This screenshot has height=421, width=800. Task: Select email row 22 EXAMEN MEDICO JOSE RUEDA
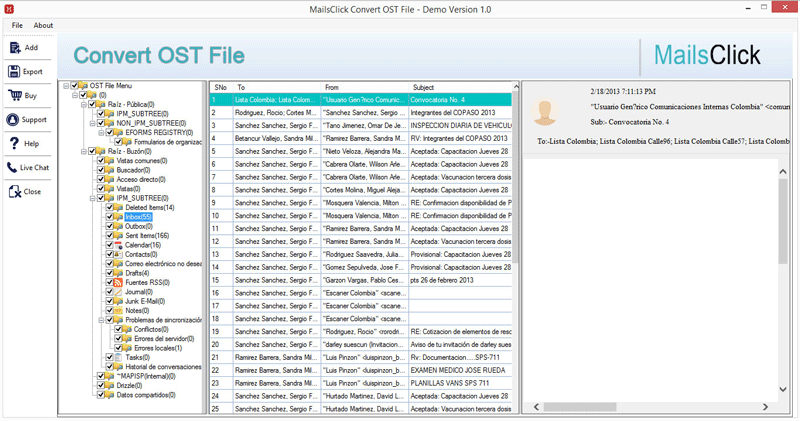coord(361,370)
